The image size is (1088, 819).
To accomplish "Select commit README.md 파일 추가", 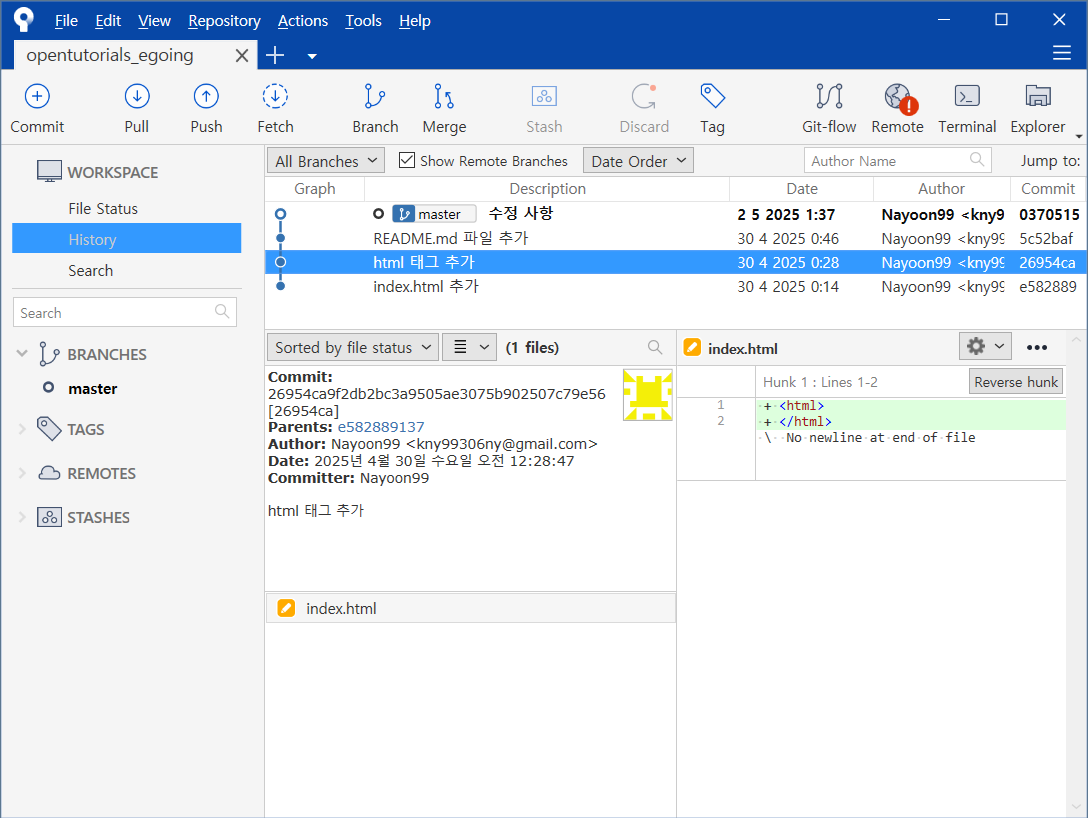I will pyautogui.click(x=675, y=238).
